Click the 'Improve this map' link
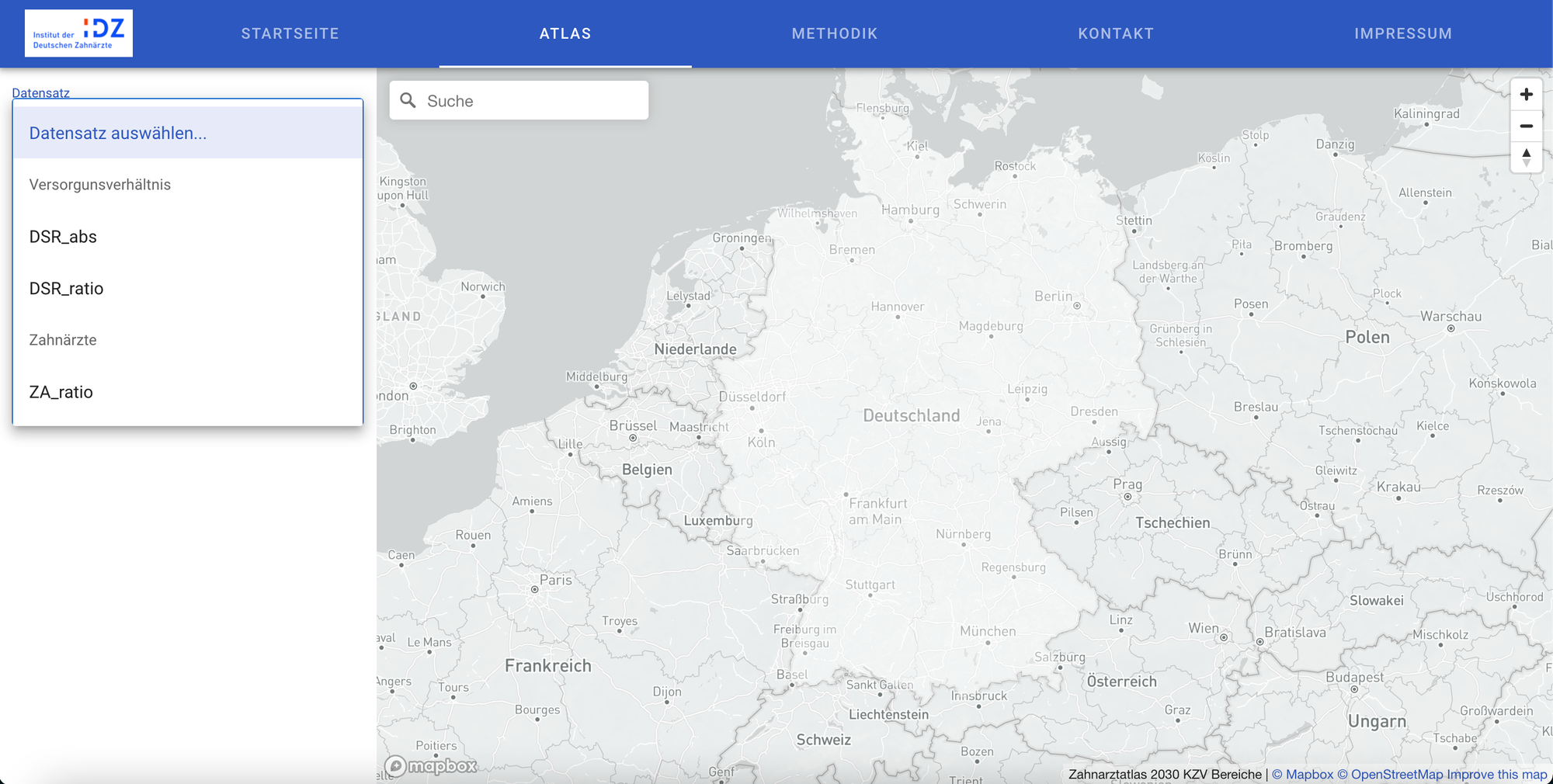The width and height of the screenshot is (1553, 784). (x=1496, y=774)
